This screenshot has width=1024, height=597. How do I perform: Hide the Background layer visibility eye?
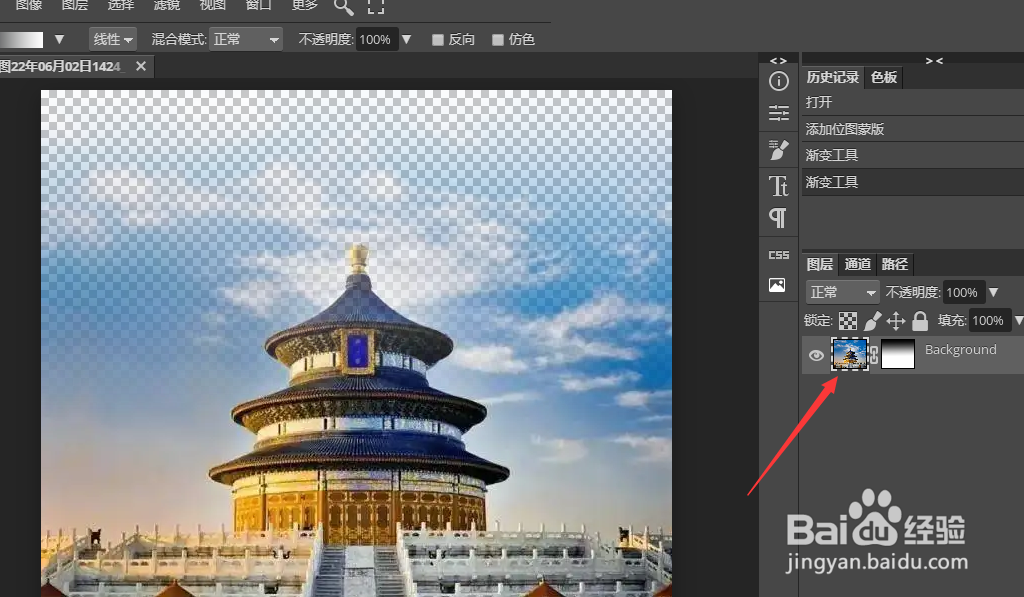(816, 355)
